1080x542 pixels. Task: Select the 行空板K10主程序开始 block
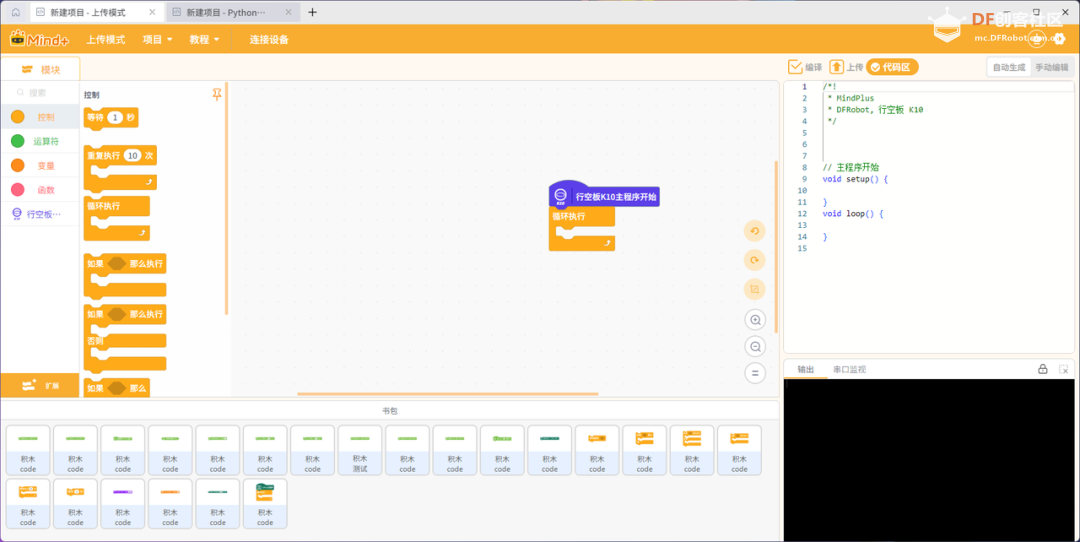click(604, 196)
